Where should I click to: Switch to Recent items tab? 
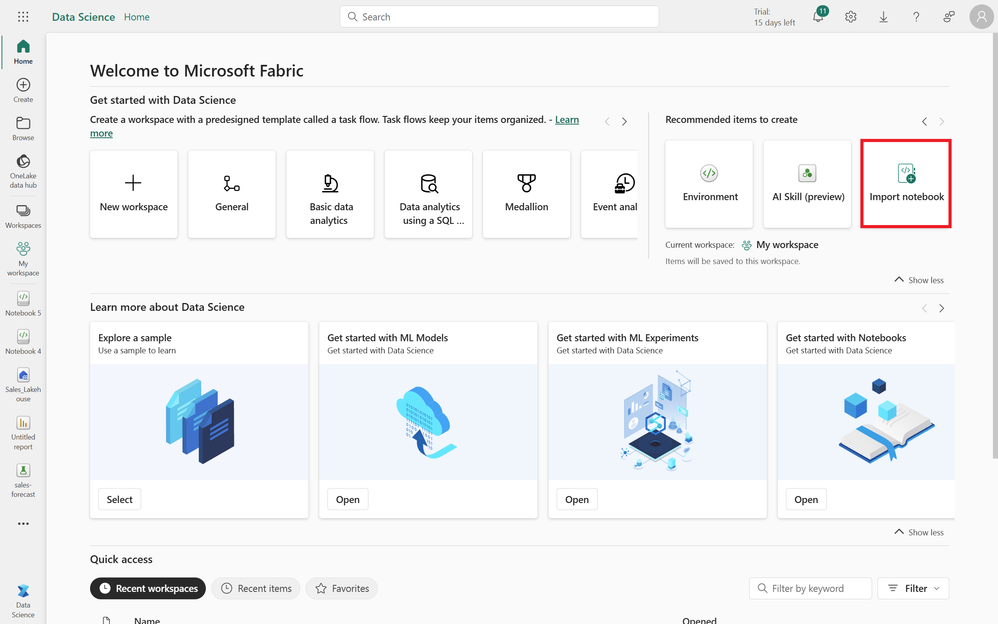click(x=256, y=588)
